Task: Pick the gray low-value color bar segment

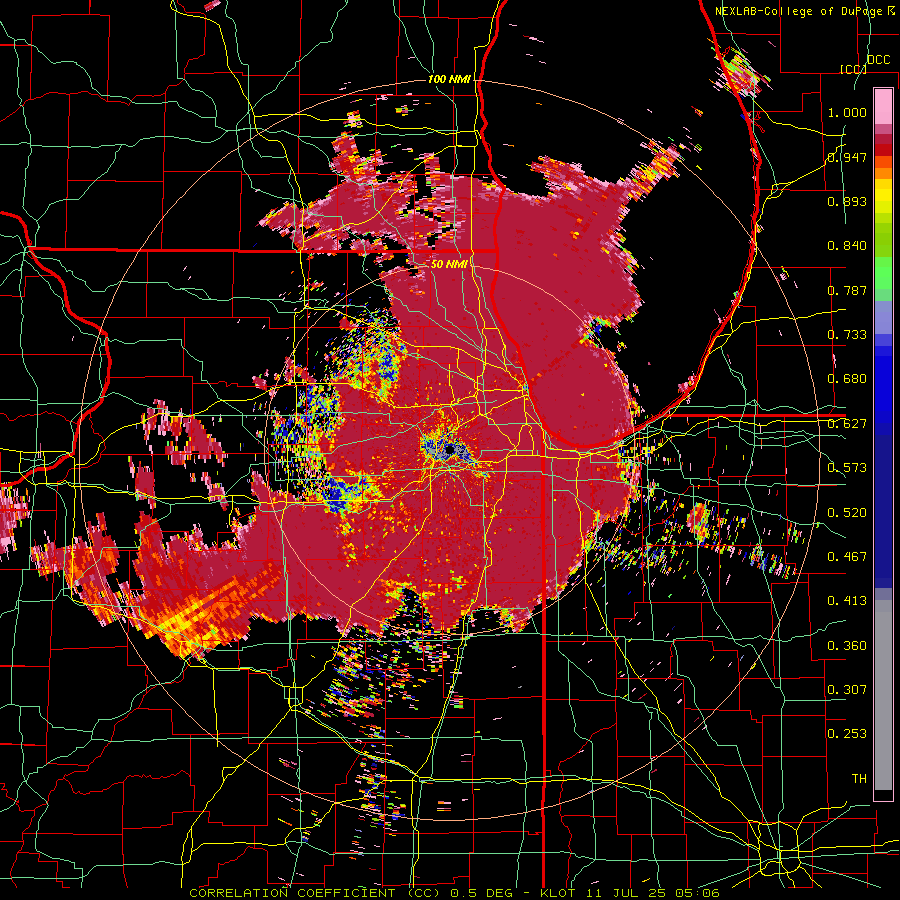Action: pos(883,695)
